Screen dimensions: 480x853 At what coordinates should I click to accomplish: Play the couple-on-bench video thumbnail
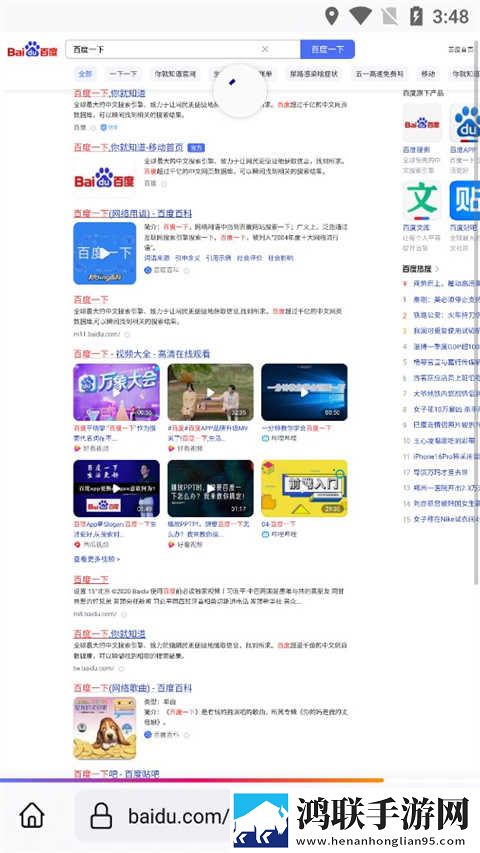(x=211, y=392)
